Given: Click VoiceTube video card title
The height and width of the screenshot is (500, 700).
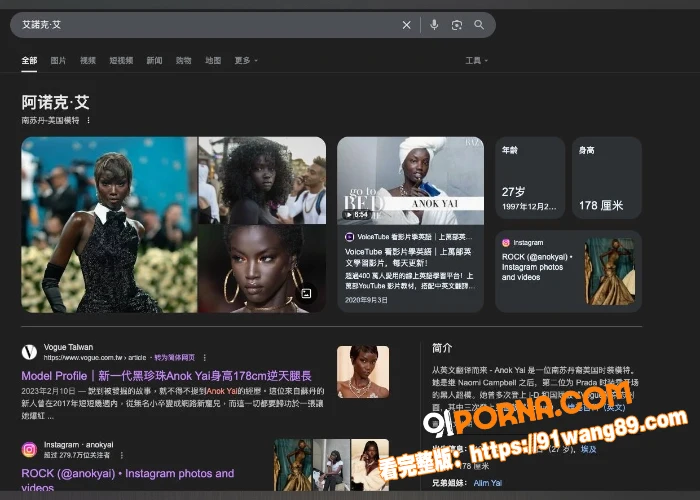Looking at the screenshot, I should coord(408,257).
